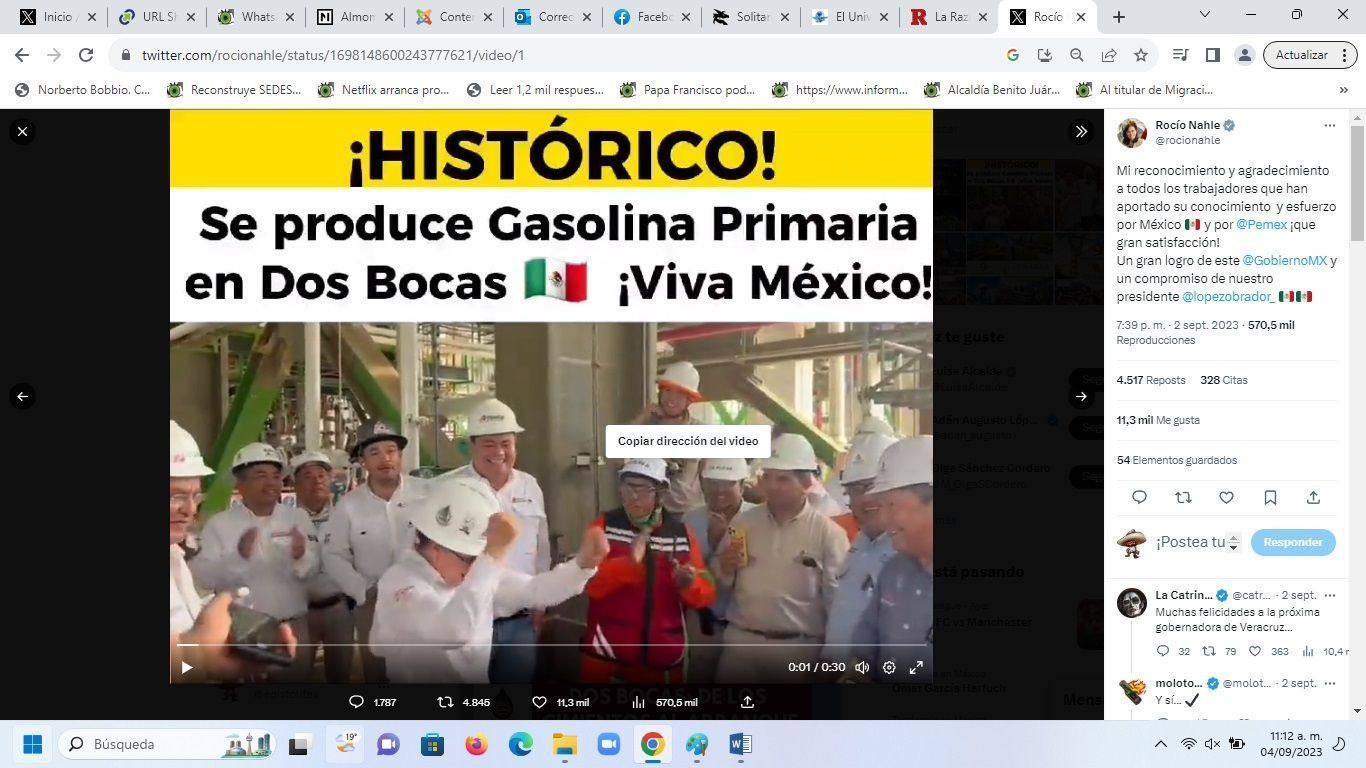
Task: Open more options on the moloto reply
Action: 1329,683
